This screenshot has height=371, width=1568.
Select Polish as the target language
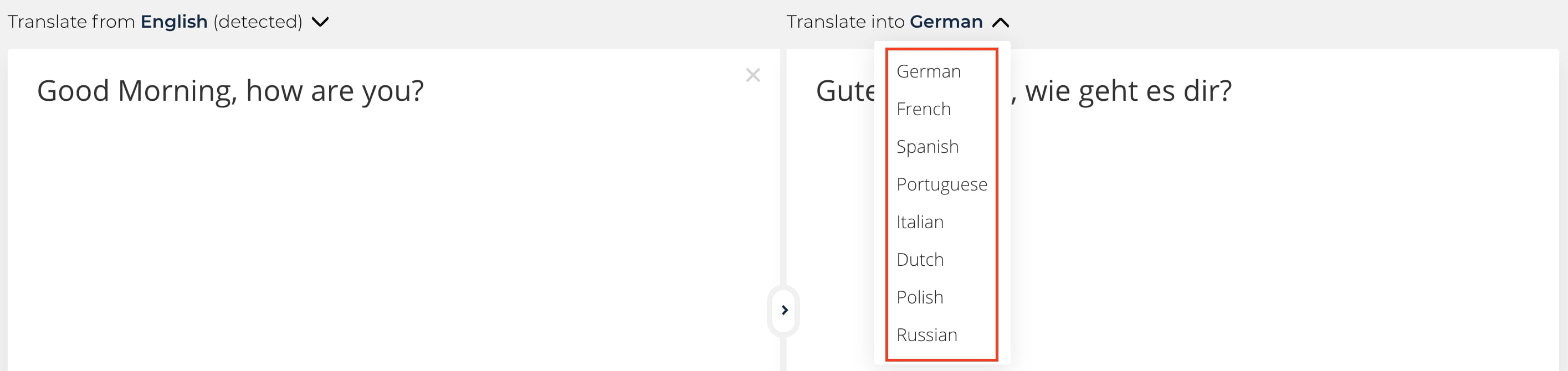click(x=920, y=298)
